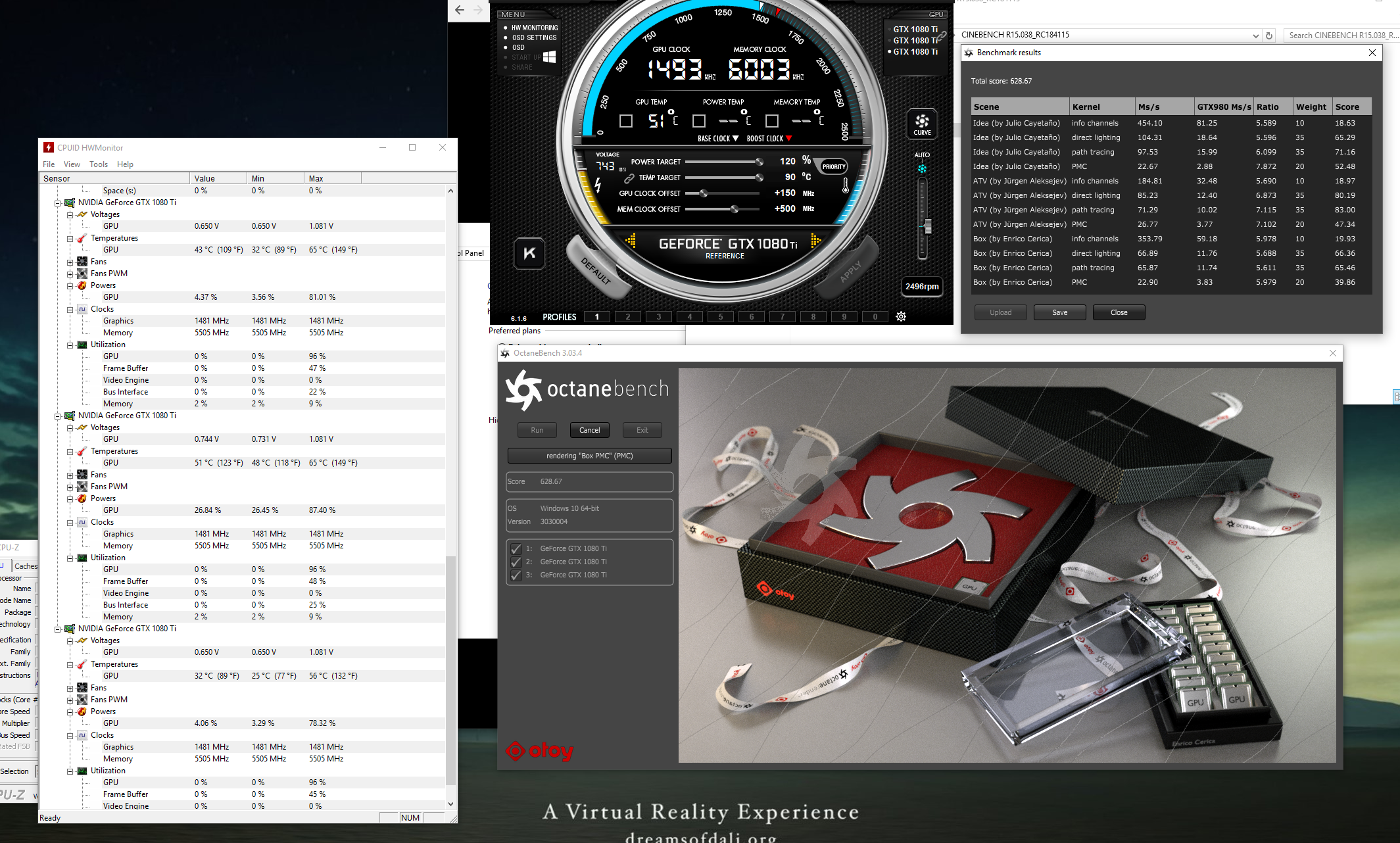Viewport: 1400px width, 843px height.
Task: Click the thermometer icon in Precision
Action: [x=846, y=186]
